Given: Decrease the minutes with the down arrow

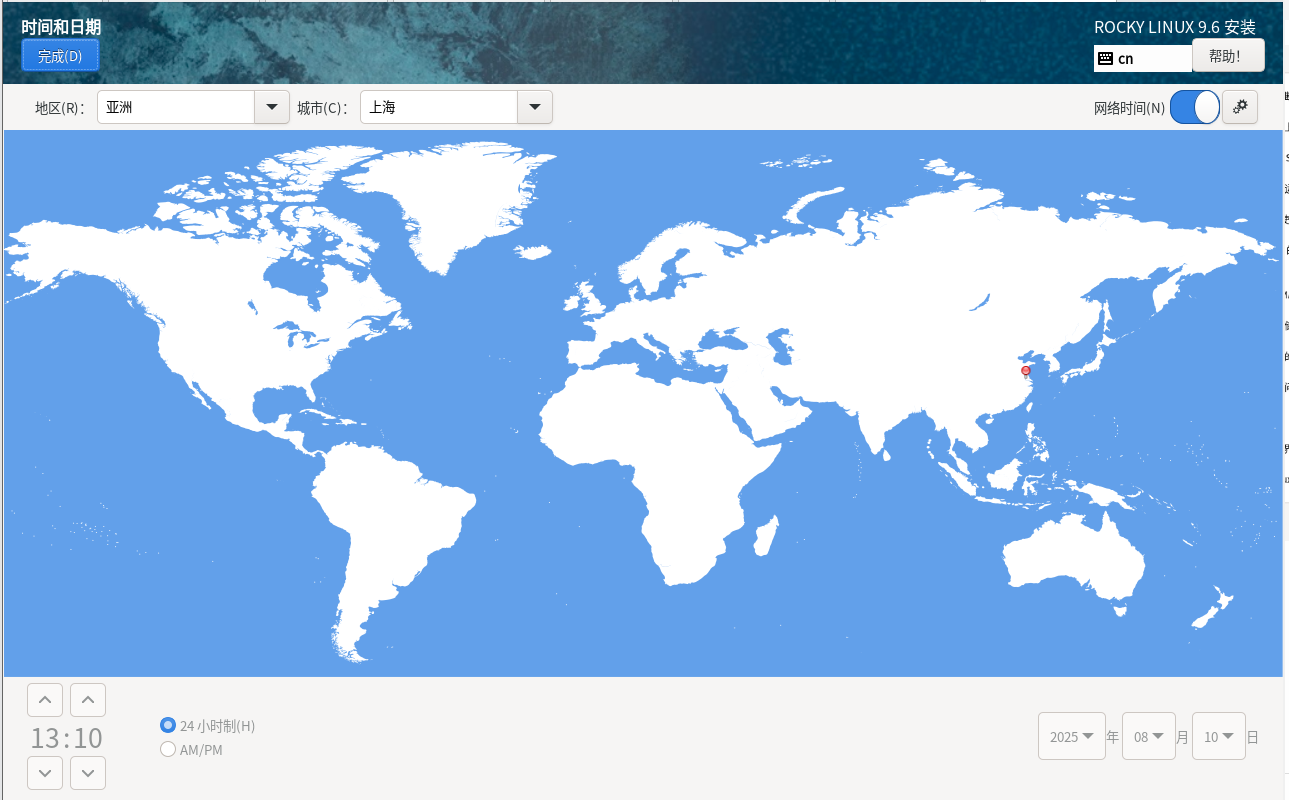Looking at the screenshot, I should 87,773.
